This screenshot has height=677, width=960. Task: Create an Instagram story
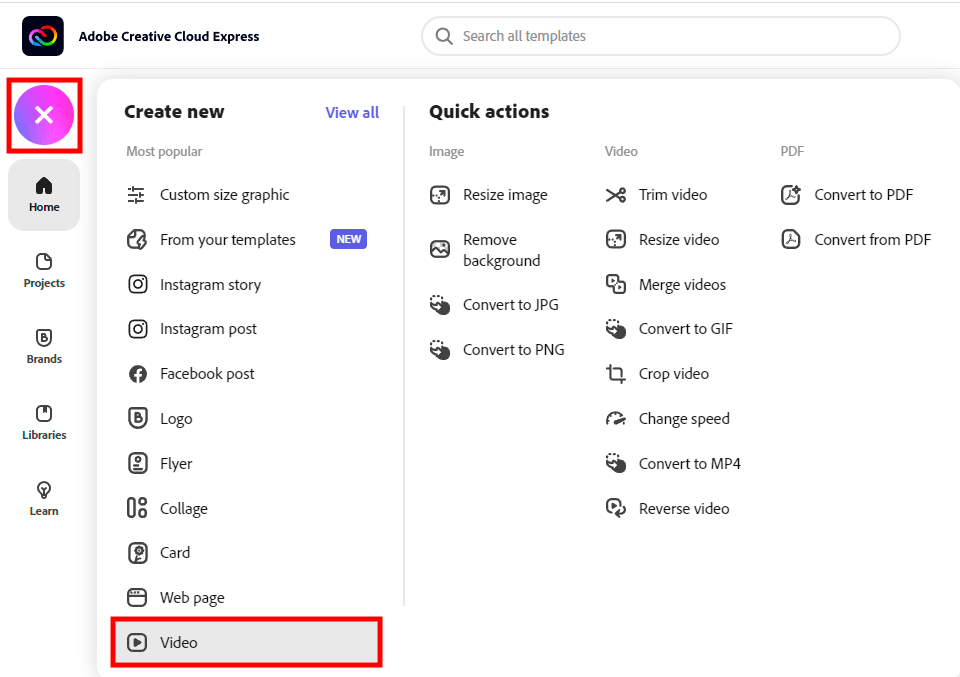[x=210, y=285]
